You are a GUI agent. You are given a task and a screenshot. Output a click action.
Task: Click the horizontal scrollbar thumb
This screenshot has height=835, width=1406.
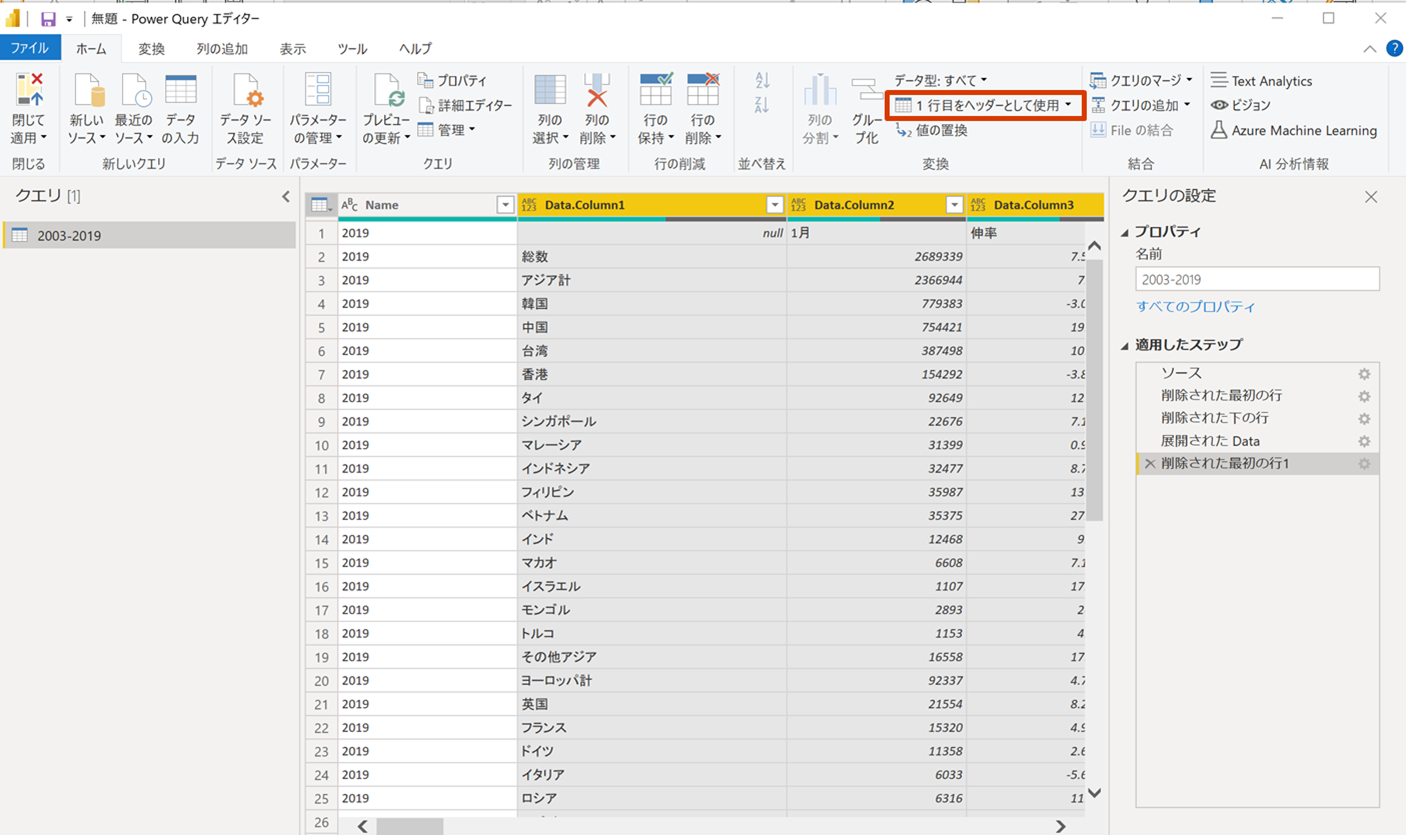click(409, 827)
